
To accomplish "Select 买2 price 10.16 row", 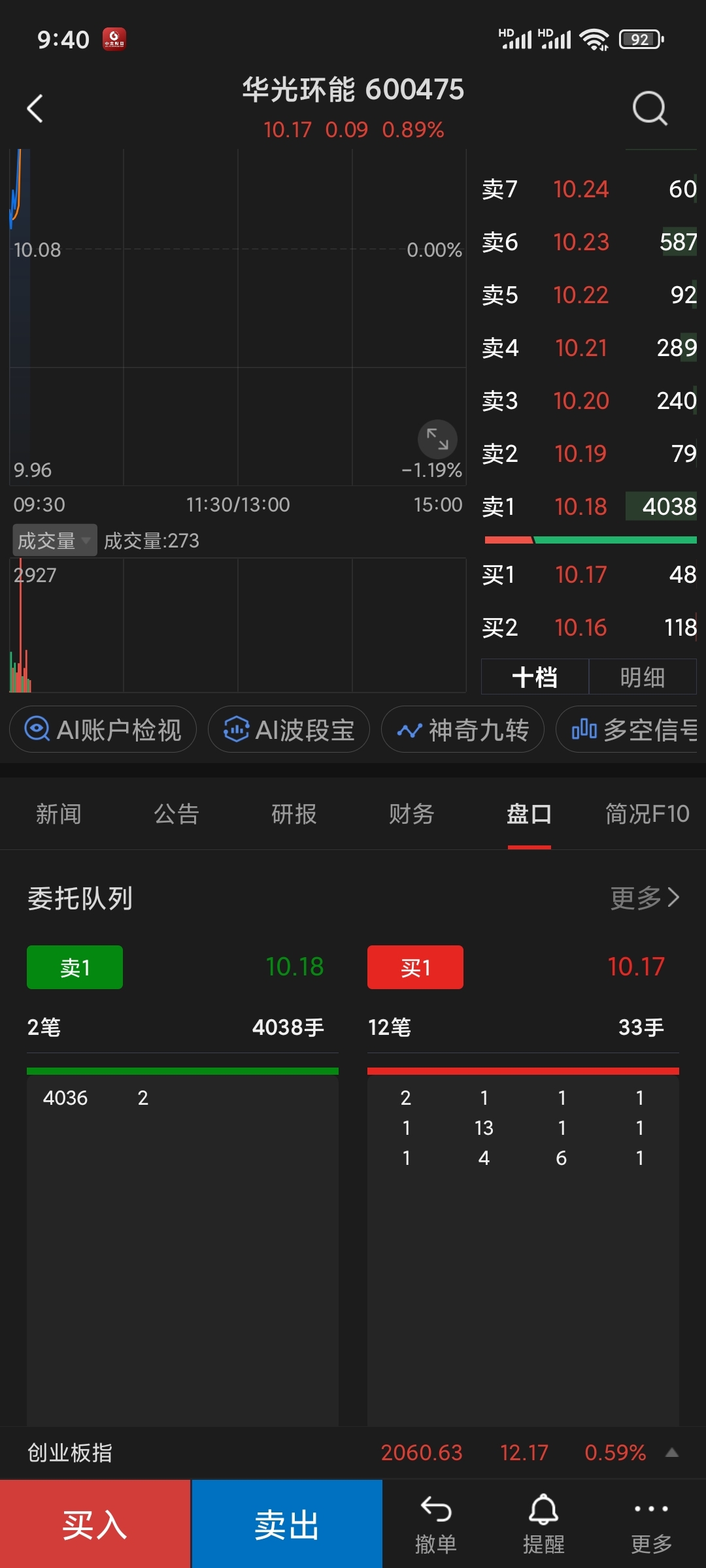I will (589, 627).
